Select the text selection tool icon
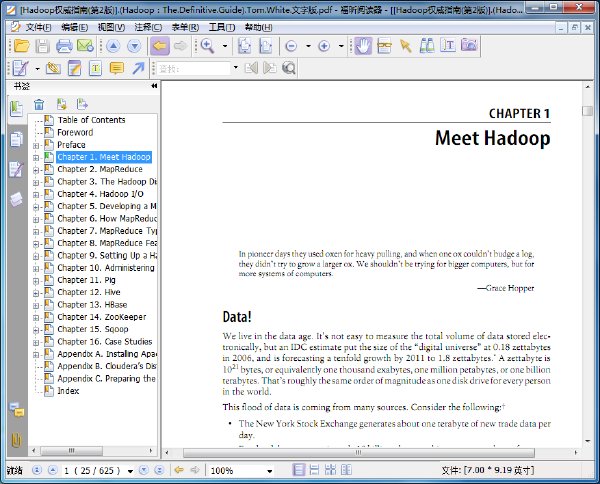The image size is (600, 484). click(x=448, y=46)
